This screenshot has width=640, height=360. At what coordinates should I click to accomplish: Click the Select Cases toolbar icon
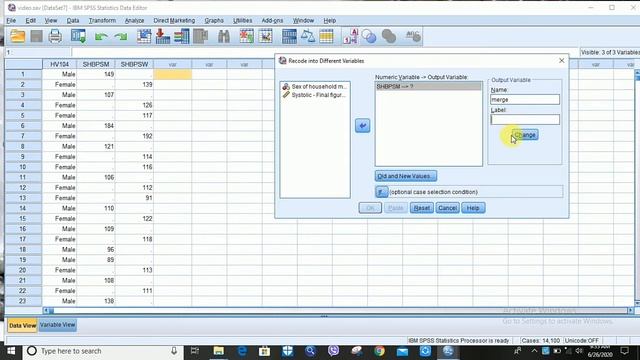tap(326, 36)
